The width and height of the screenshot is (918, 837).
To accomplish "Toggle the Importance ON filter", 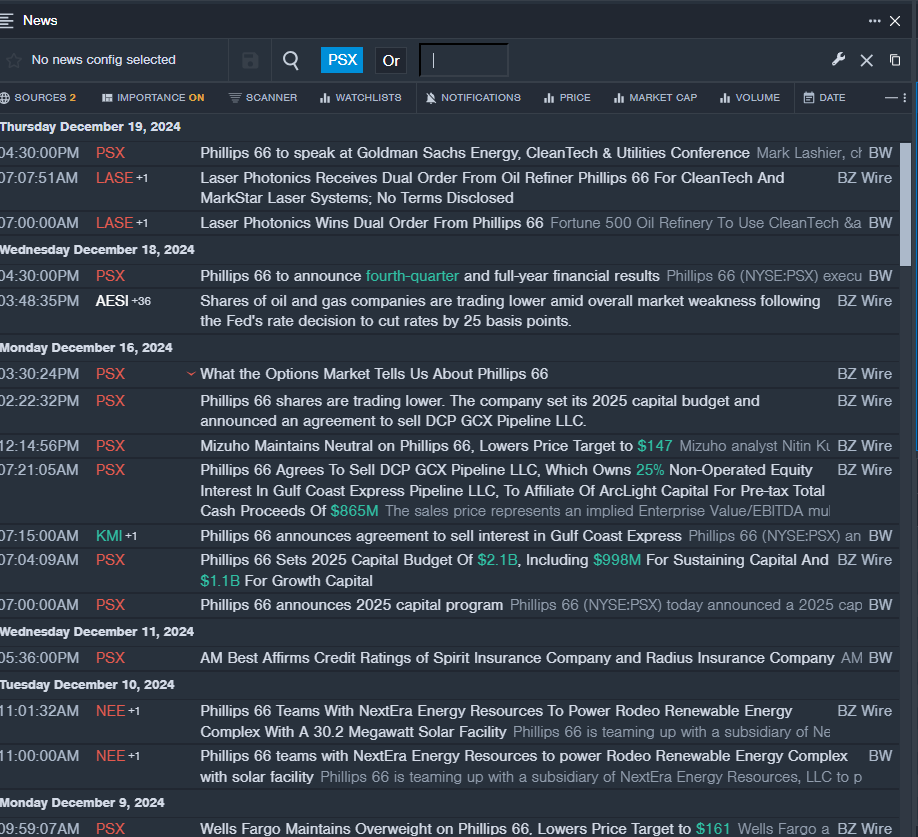I will click(153, 98).
